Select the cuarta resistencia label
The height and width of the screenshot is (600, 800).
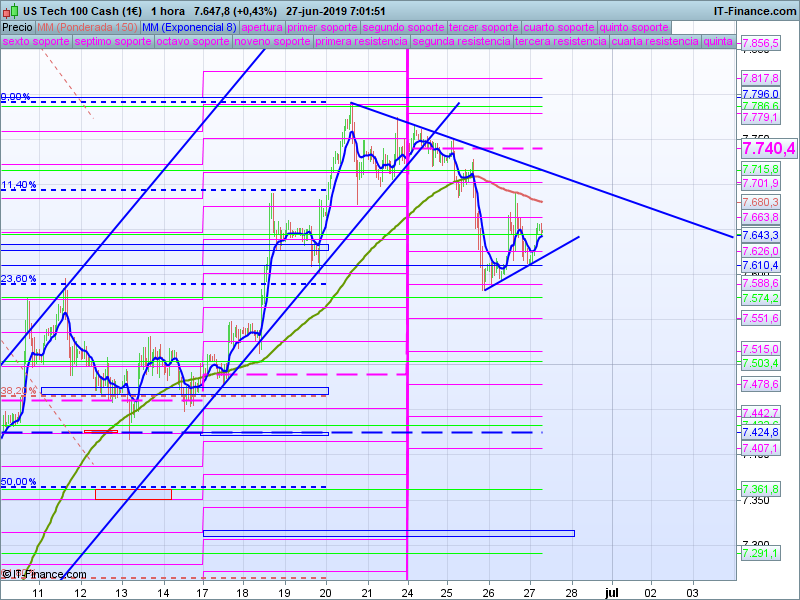pyautogui.click(x=654, y=42)
